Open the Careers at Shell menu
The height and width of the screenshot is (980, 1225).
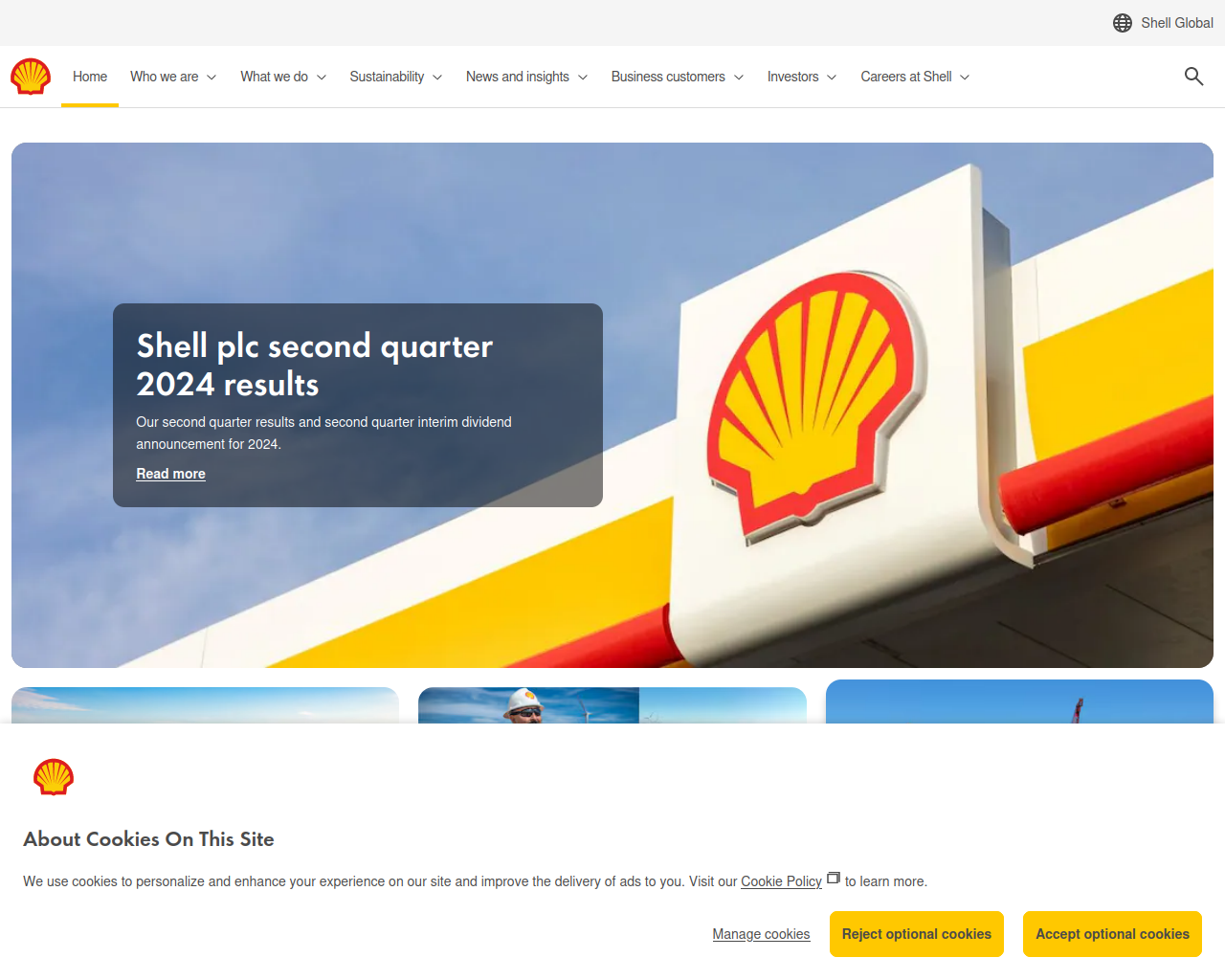coord(915,77)
